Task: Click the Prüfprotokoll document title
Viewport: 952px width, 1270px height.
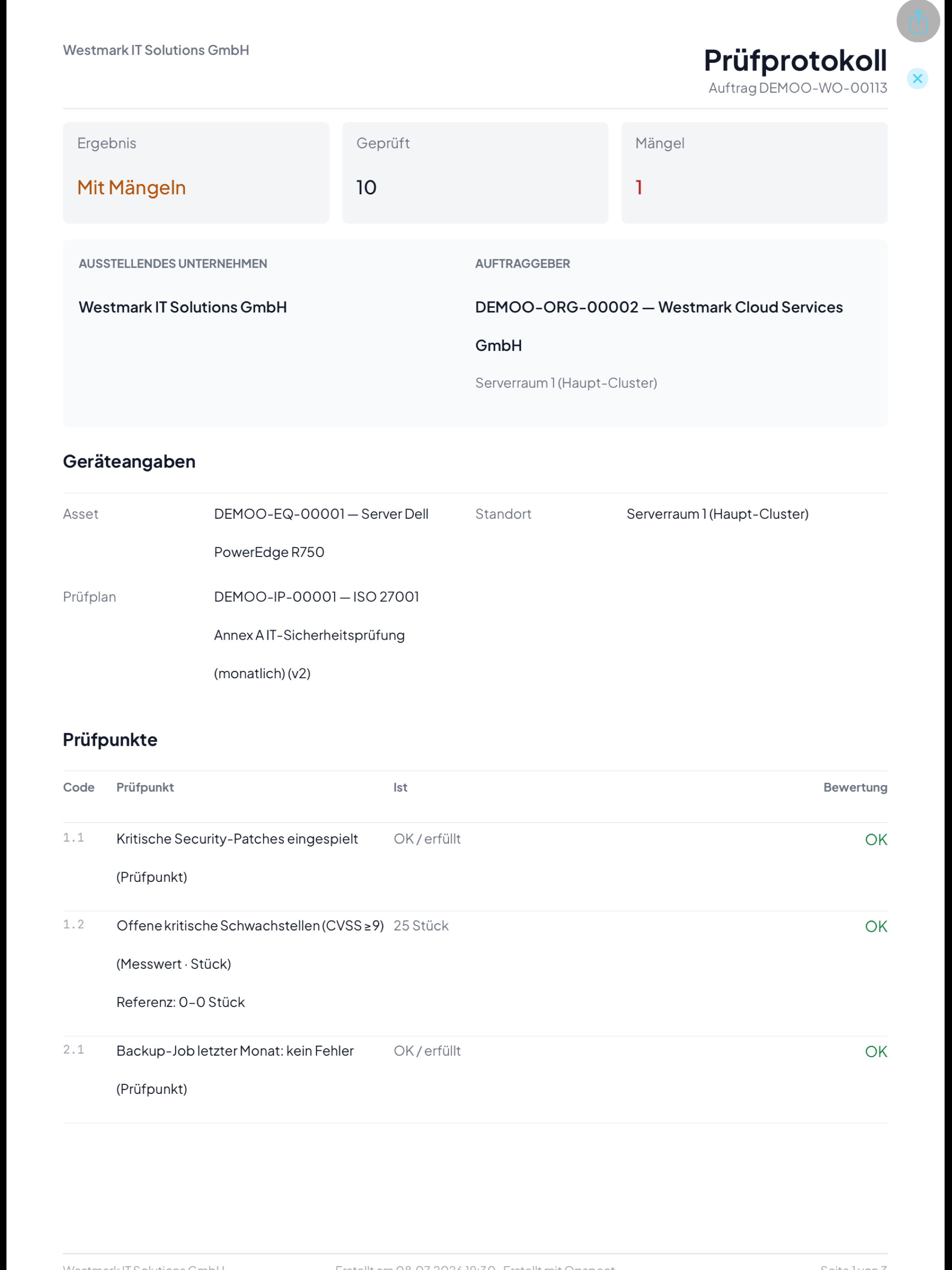Action: pyautogui.click(x=795, y=60)
